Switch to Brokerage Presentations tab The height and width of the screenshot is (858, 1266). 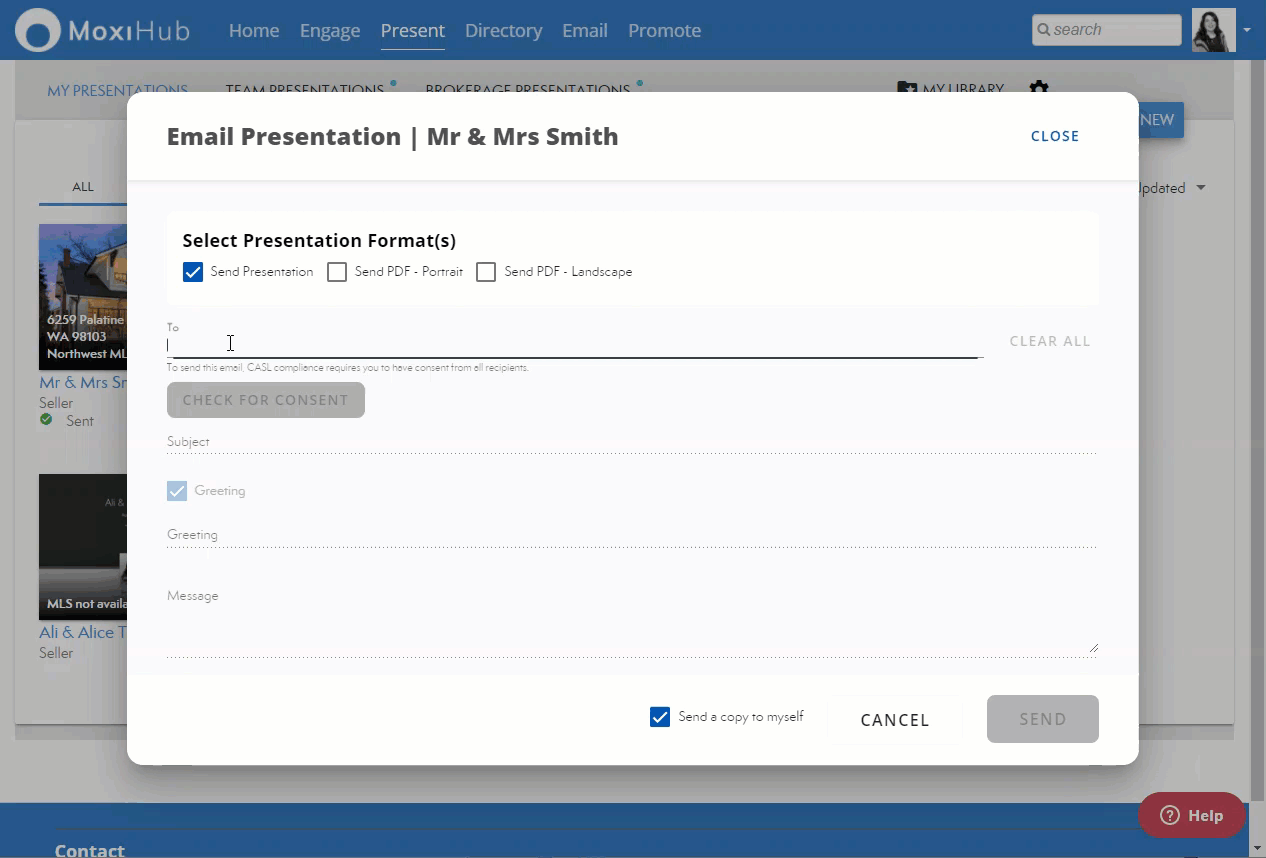[x=528, y=90]
